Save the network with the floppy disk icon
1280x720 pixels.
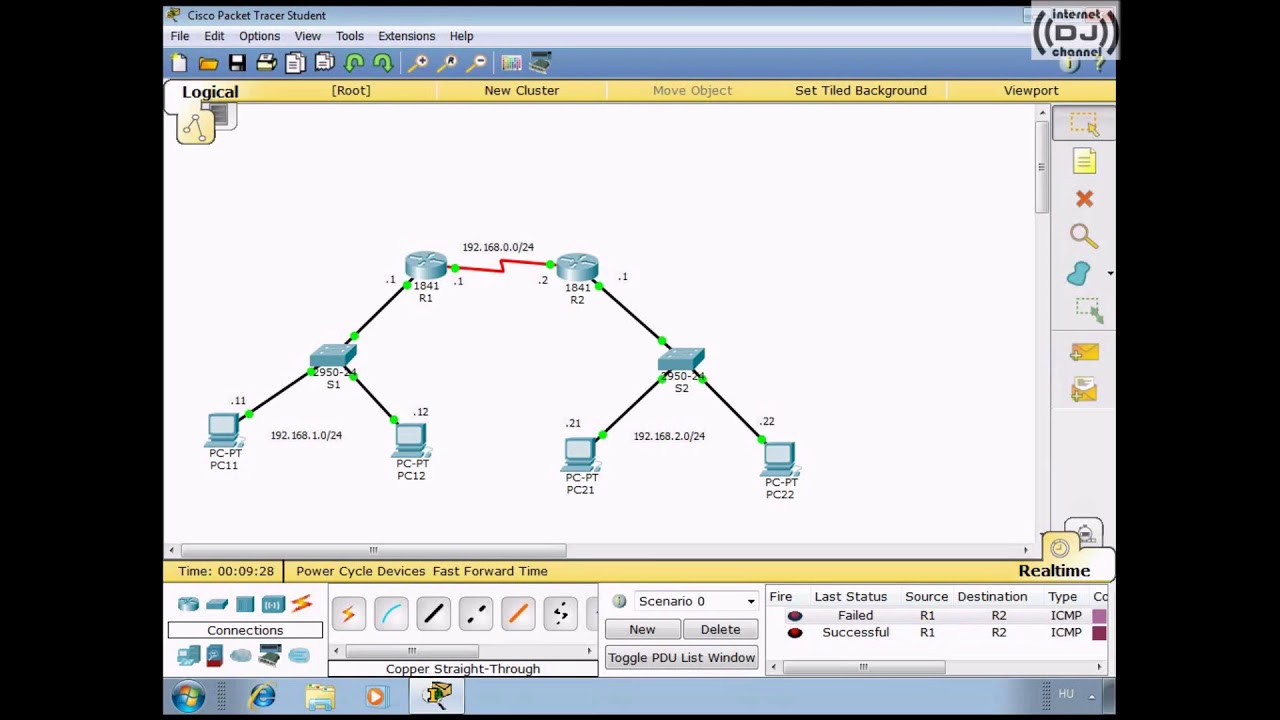[x=237, y=63]
